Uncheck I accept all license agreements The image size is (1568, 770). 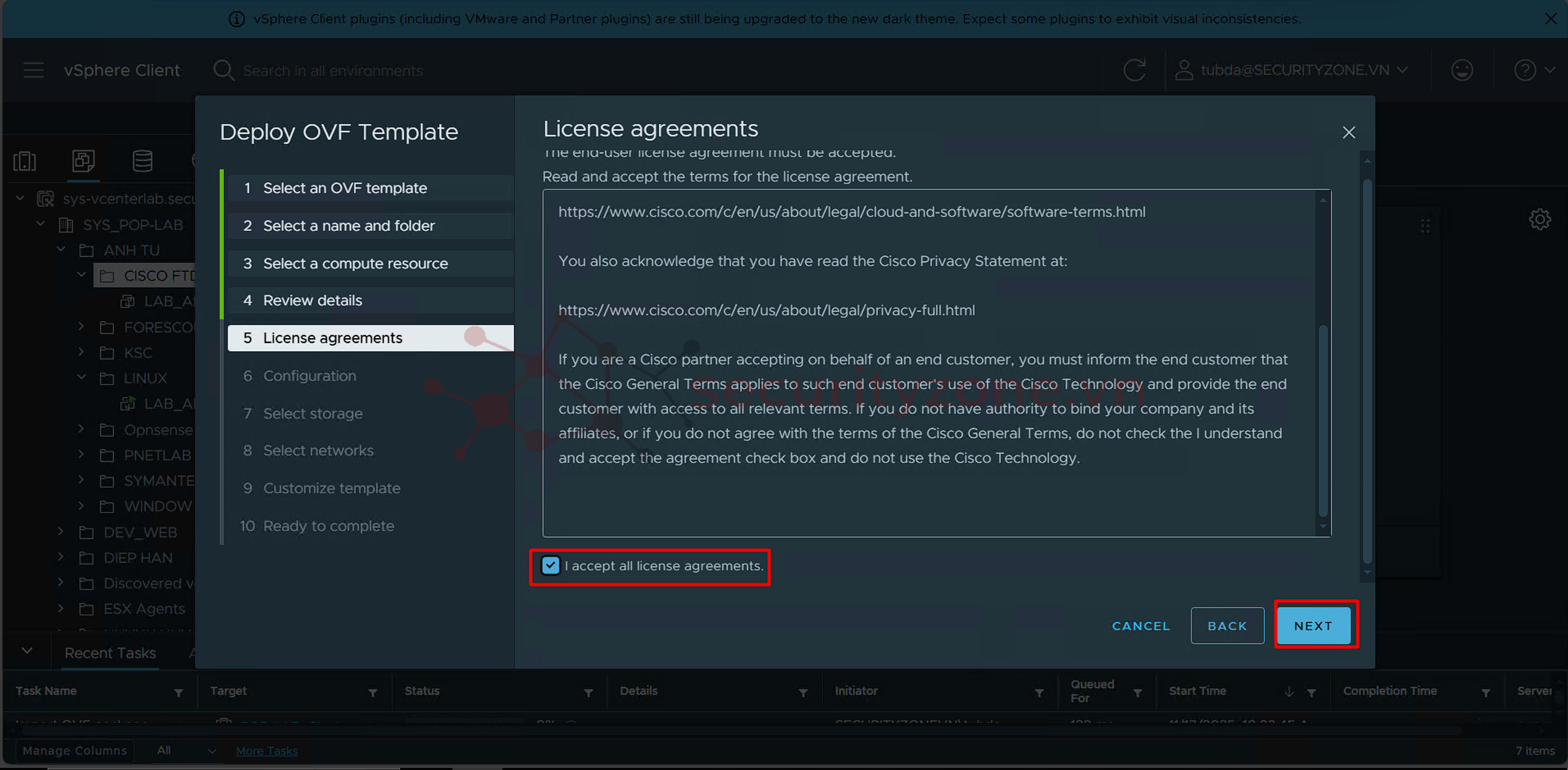pyautogui.click(x=550, y=566)
